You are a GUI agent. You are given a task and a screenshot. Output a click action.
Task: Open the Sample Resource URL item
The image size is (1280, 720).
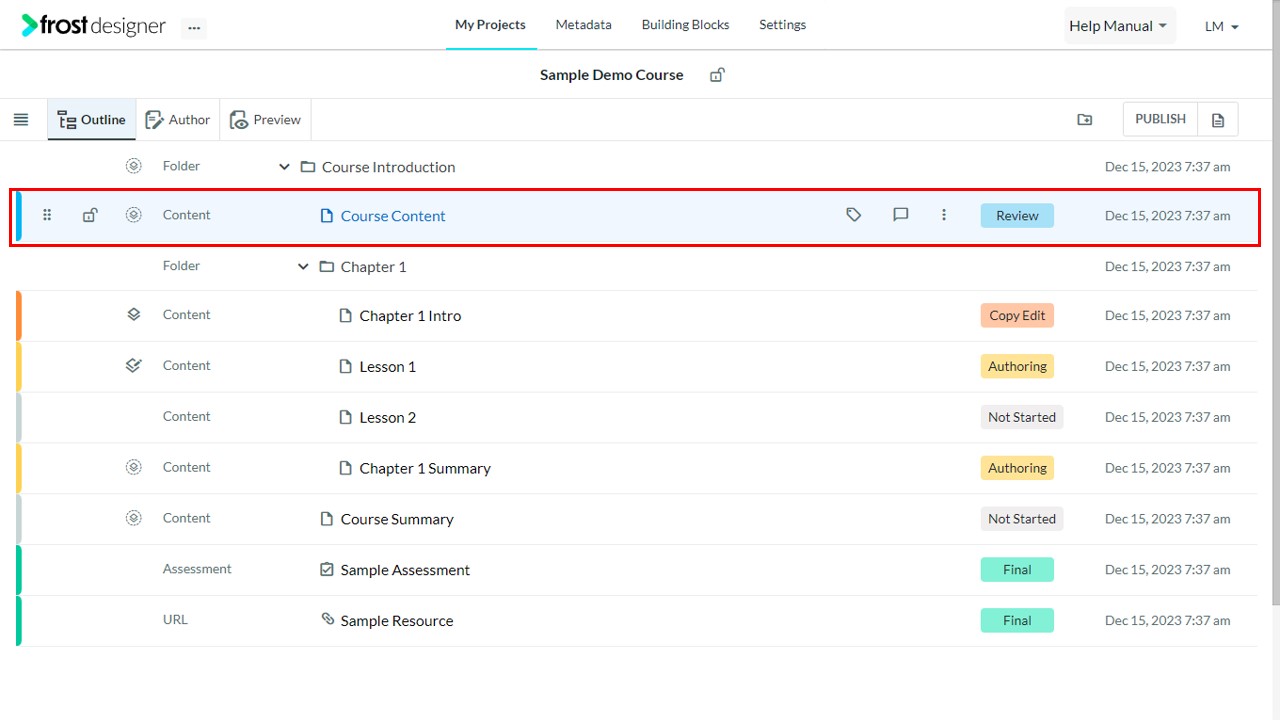pyautogui.click(x=397, y=622)
